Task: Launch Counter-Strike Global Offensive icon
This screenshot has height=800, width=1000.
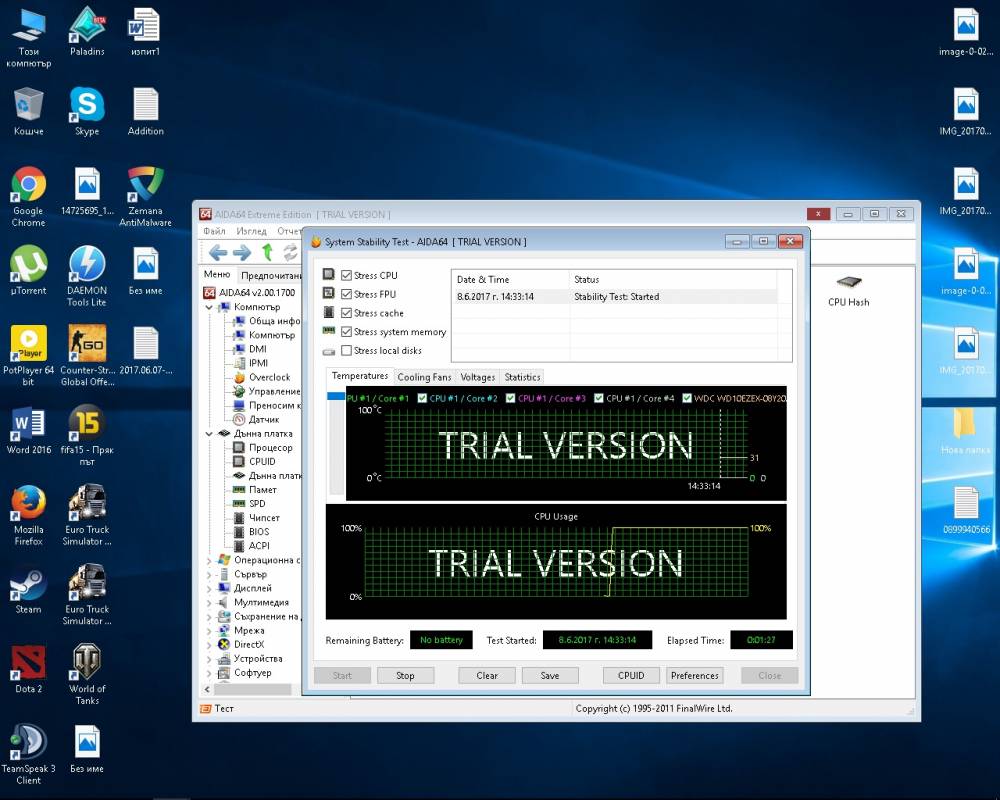Action: tap(87, 355)
